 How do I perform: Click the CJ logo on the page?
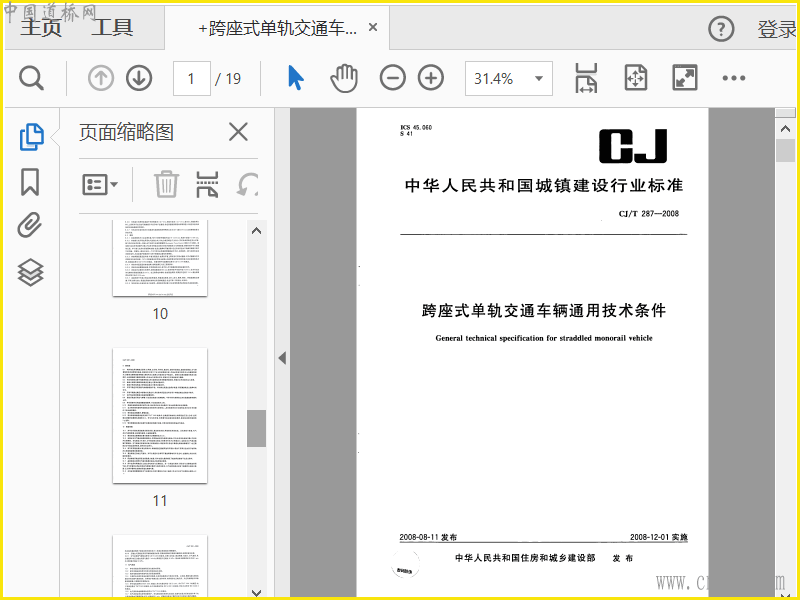633,146
